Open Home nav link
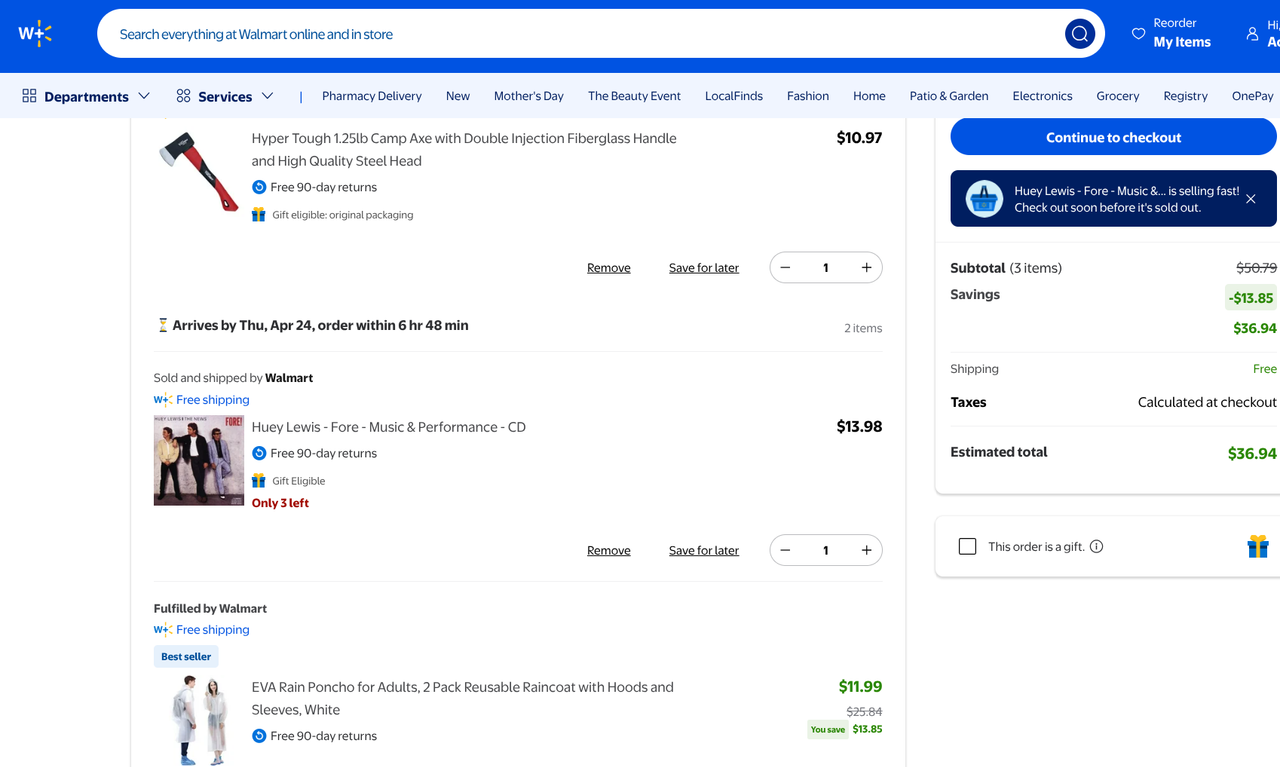 pos(869,96)
